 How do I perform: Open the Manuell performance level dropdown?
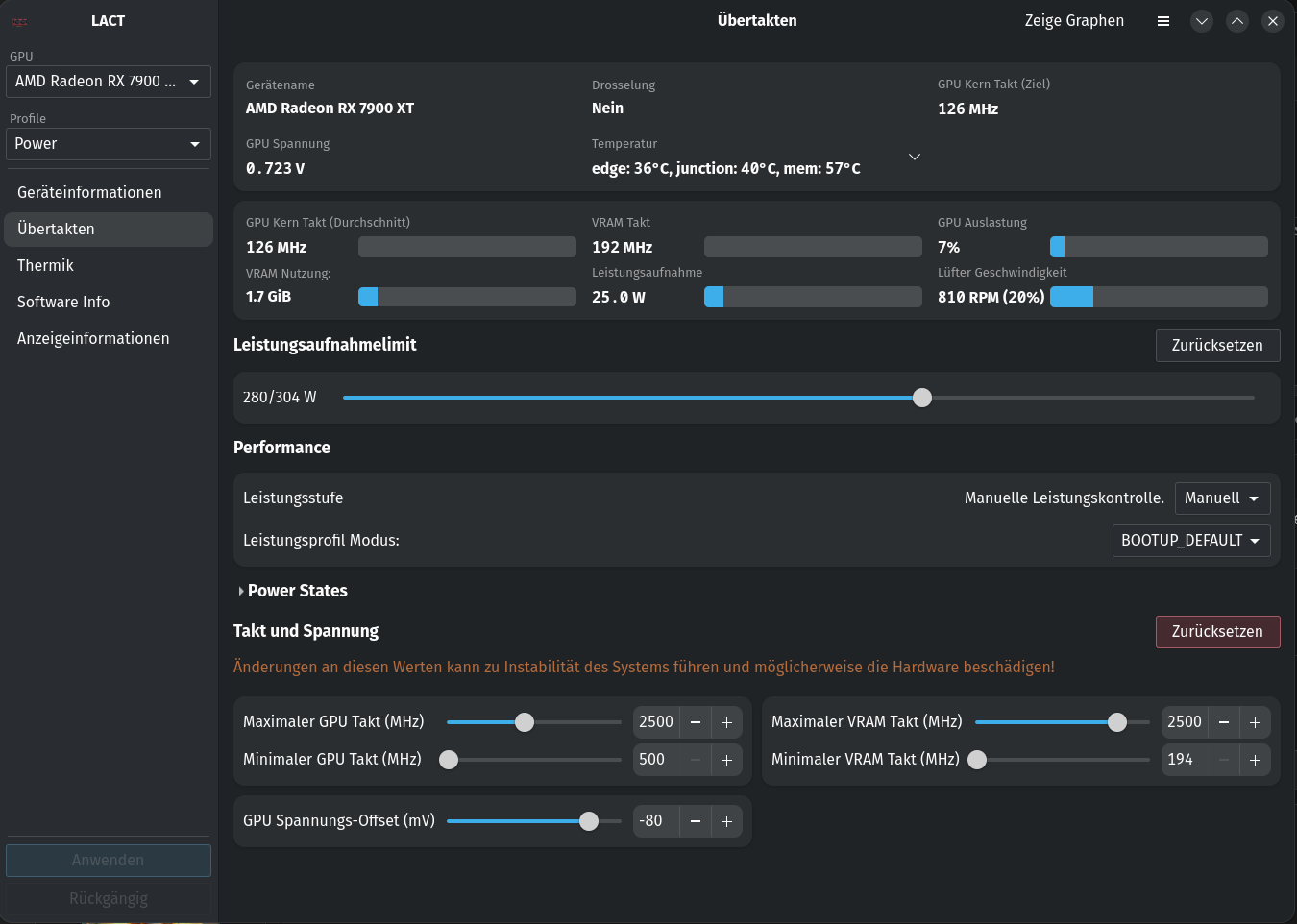pos(1222,498)
